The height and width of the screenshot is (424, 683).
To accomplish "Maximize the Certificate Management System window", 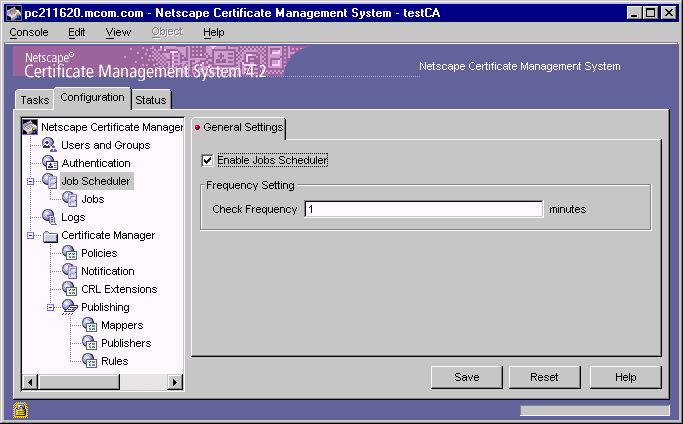I will click(x=650, y=13).
